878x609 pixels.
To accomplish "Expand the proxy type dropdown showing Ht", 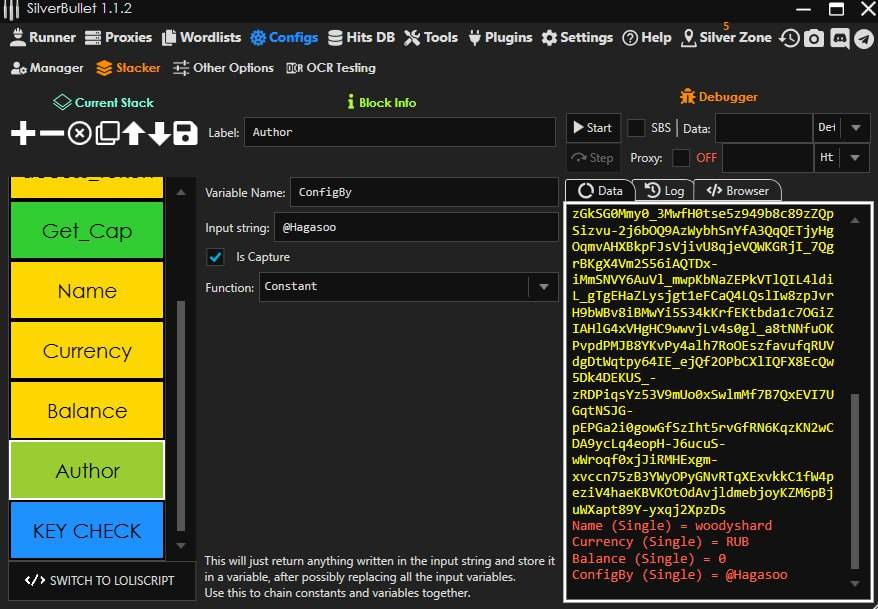I will point(855,158).
